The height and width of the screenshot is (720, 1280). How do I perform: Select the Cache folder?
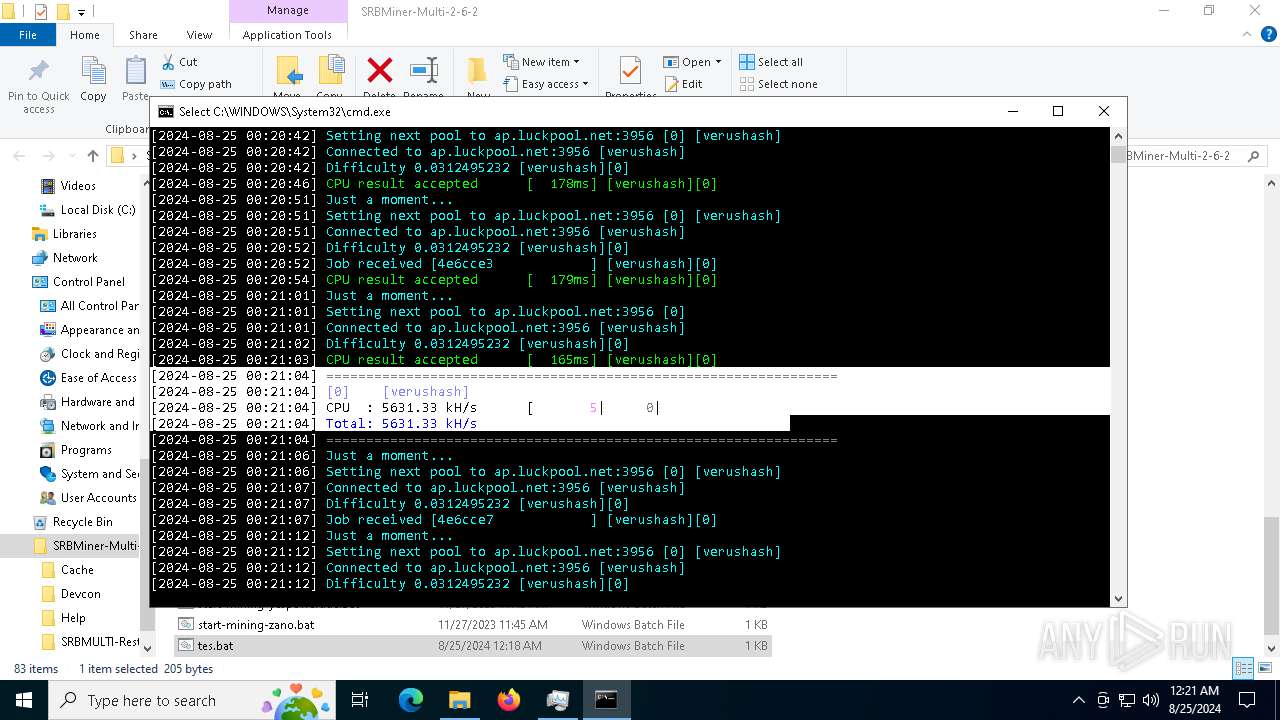point(77,570)
